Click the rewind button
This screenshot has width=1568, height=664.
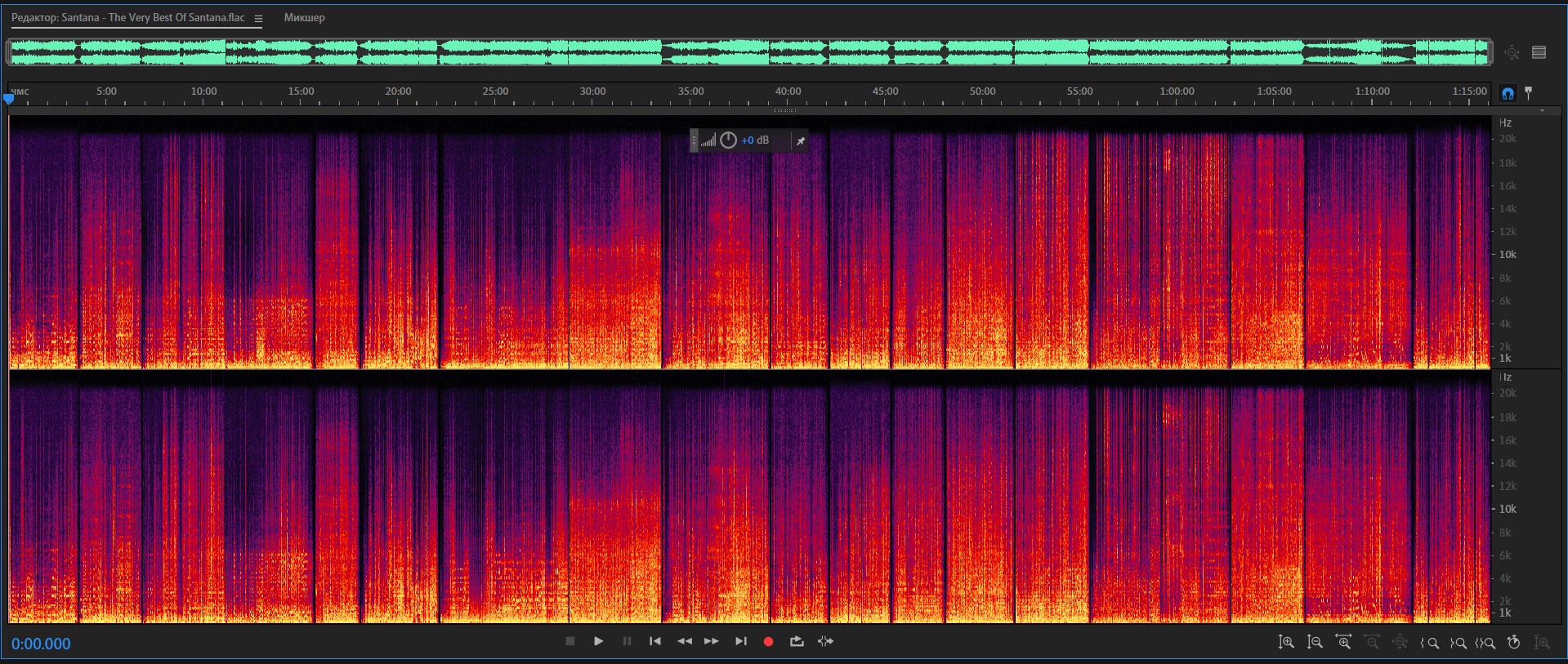pyautogui.click(x=684, y=641)
